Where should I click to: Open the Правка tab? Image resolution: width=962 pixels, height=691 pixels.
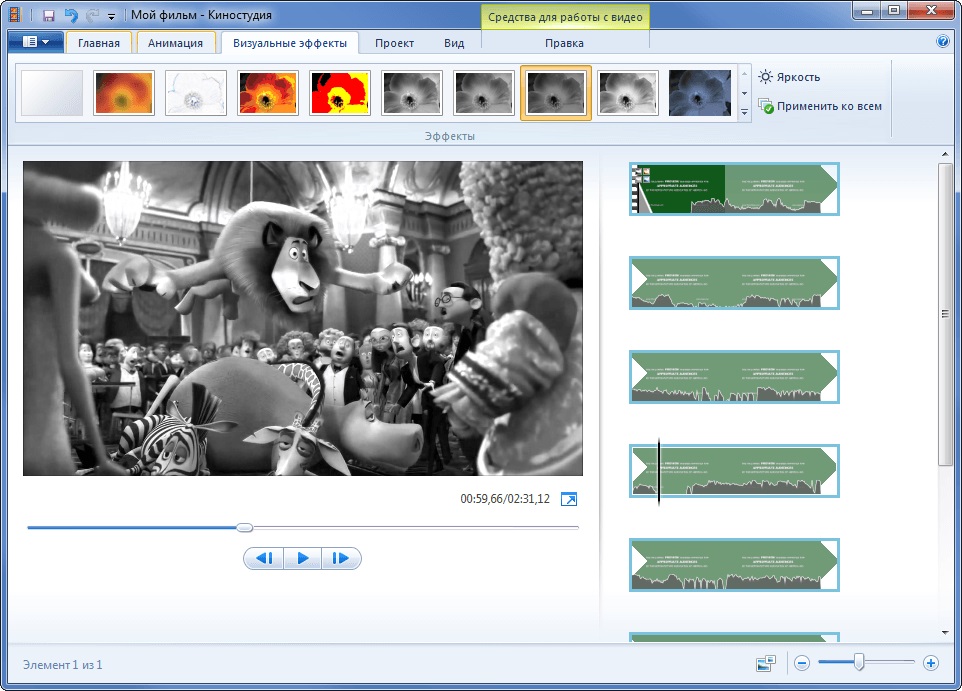pyautogui.click(x=564, y=43)
